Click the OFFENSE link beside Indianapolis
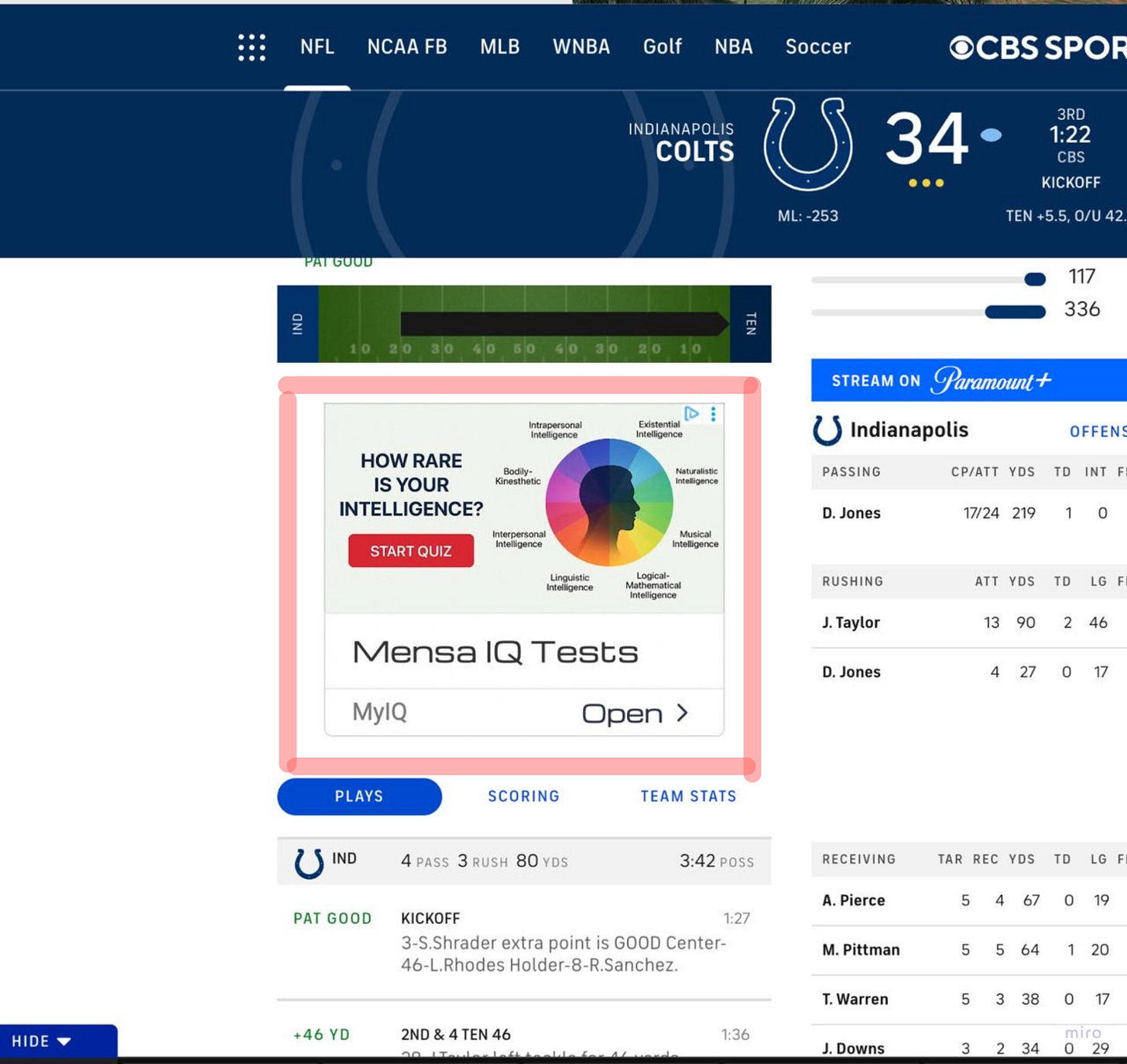 (x=1098, y=431)
